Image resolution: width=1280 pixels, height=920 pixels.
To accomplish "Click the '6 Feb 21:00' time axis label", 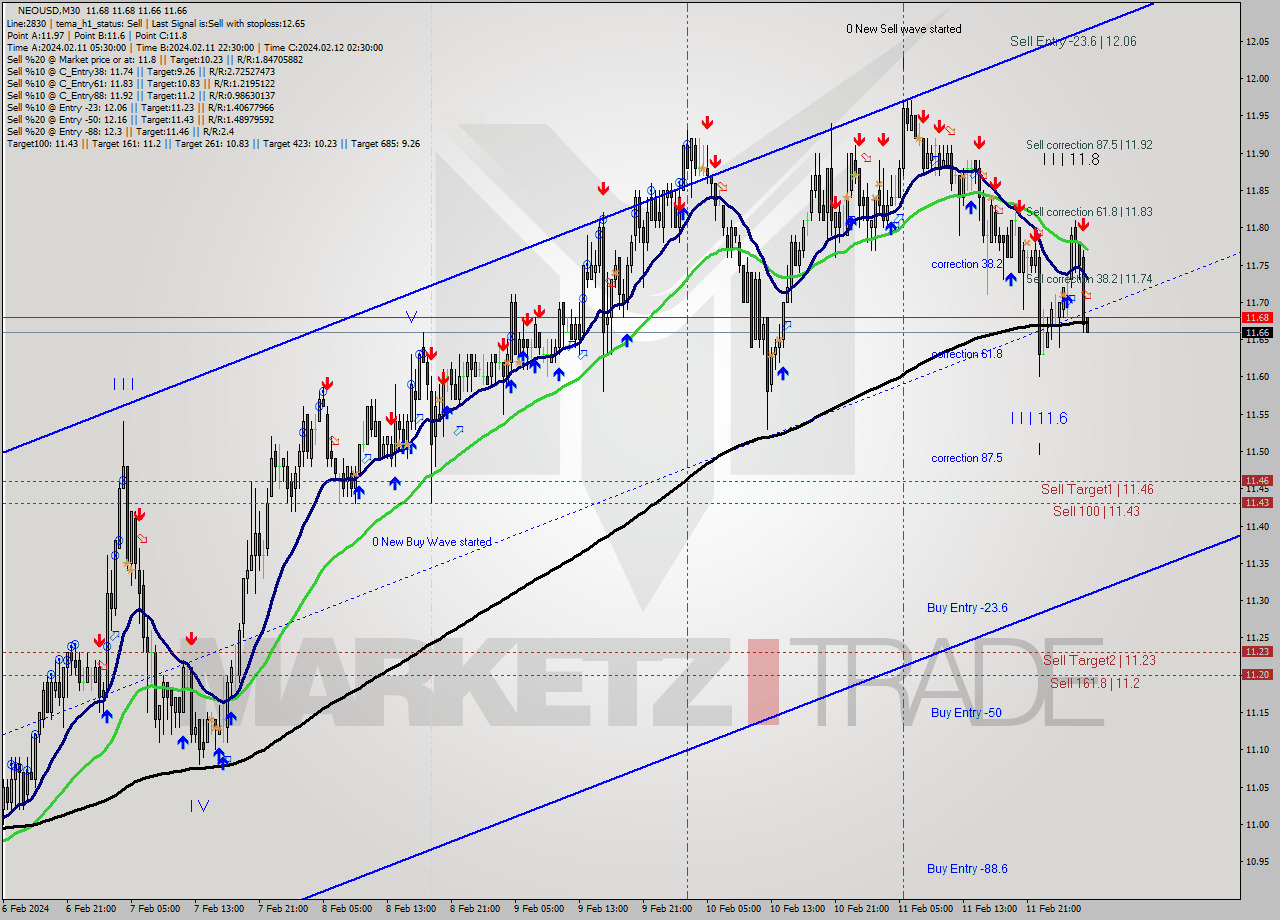I will (x=91, y=909).
